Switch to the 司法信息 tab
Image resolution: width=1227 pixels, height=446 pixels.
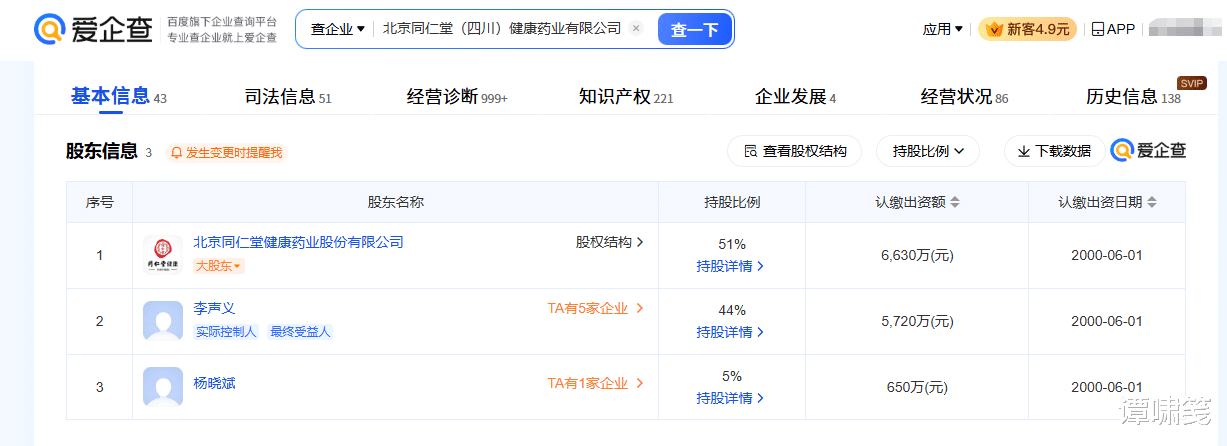click(287, 97)
